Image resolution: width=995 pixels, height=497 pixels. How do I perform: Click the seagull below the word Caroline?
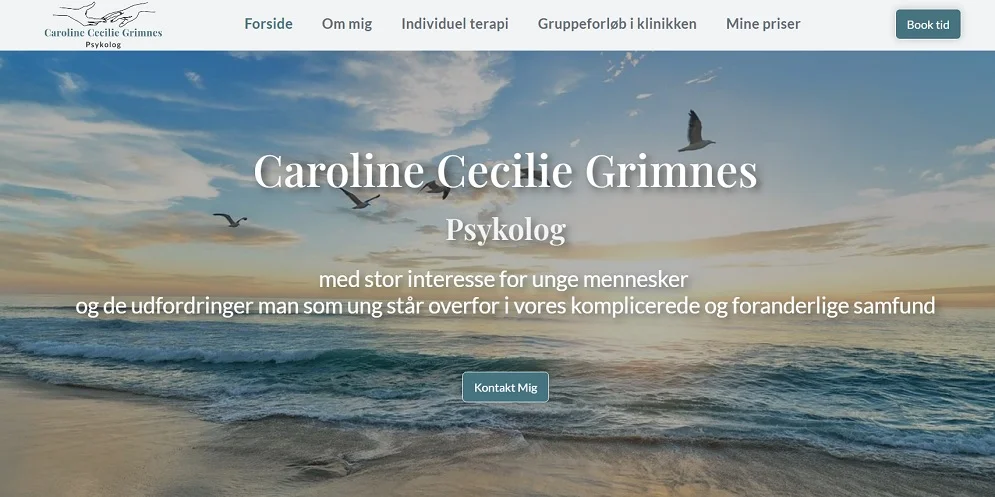pos(360,198)
